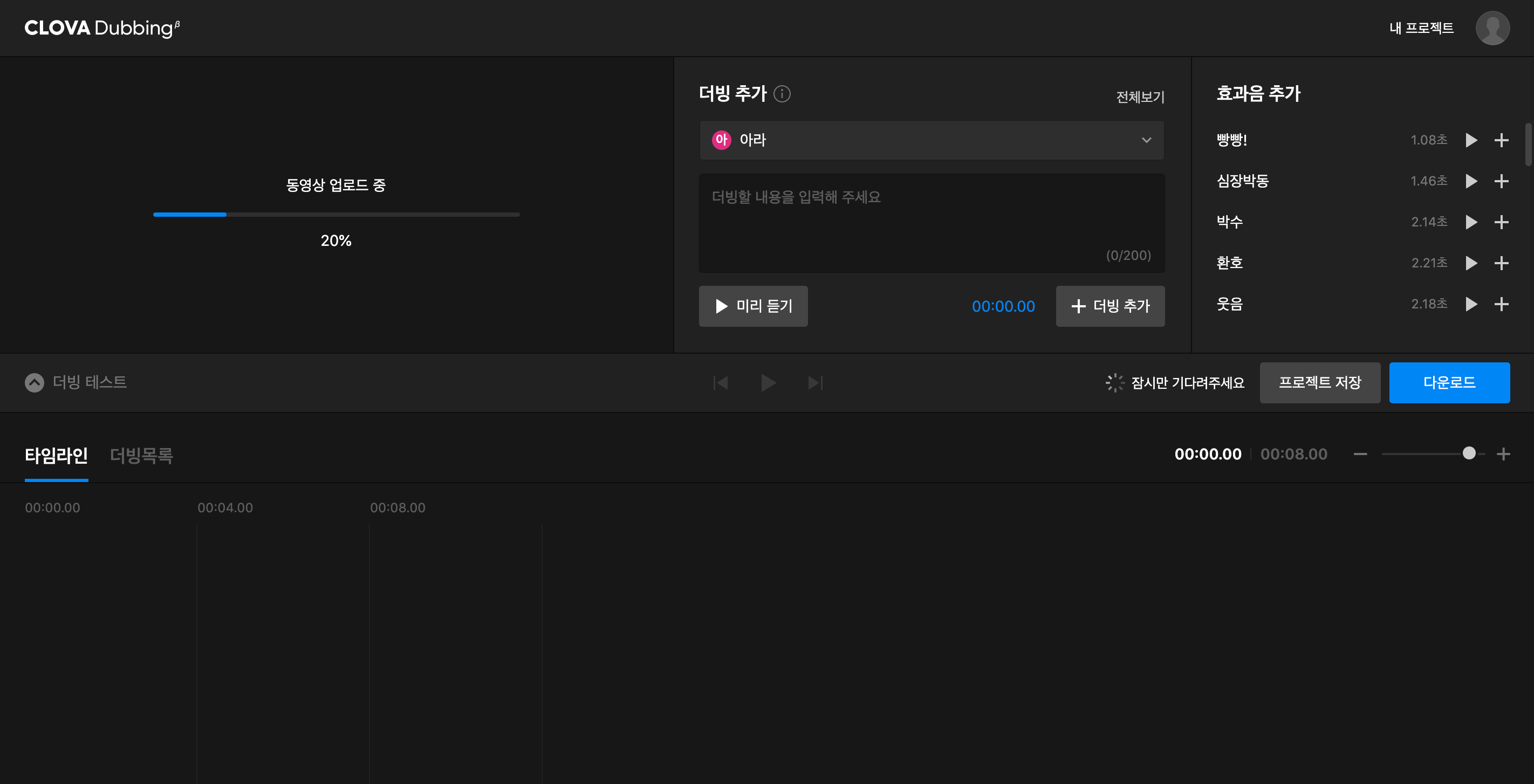Add the 환호 effect with plus icon

click(1501, 263)
